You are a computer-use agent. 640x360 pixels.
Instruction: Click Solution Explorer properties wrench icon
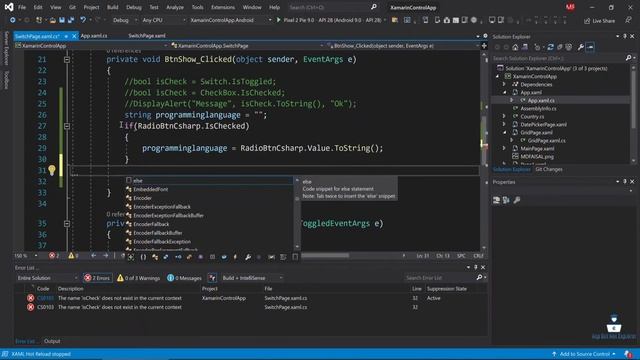pos(580,47)
